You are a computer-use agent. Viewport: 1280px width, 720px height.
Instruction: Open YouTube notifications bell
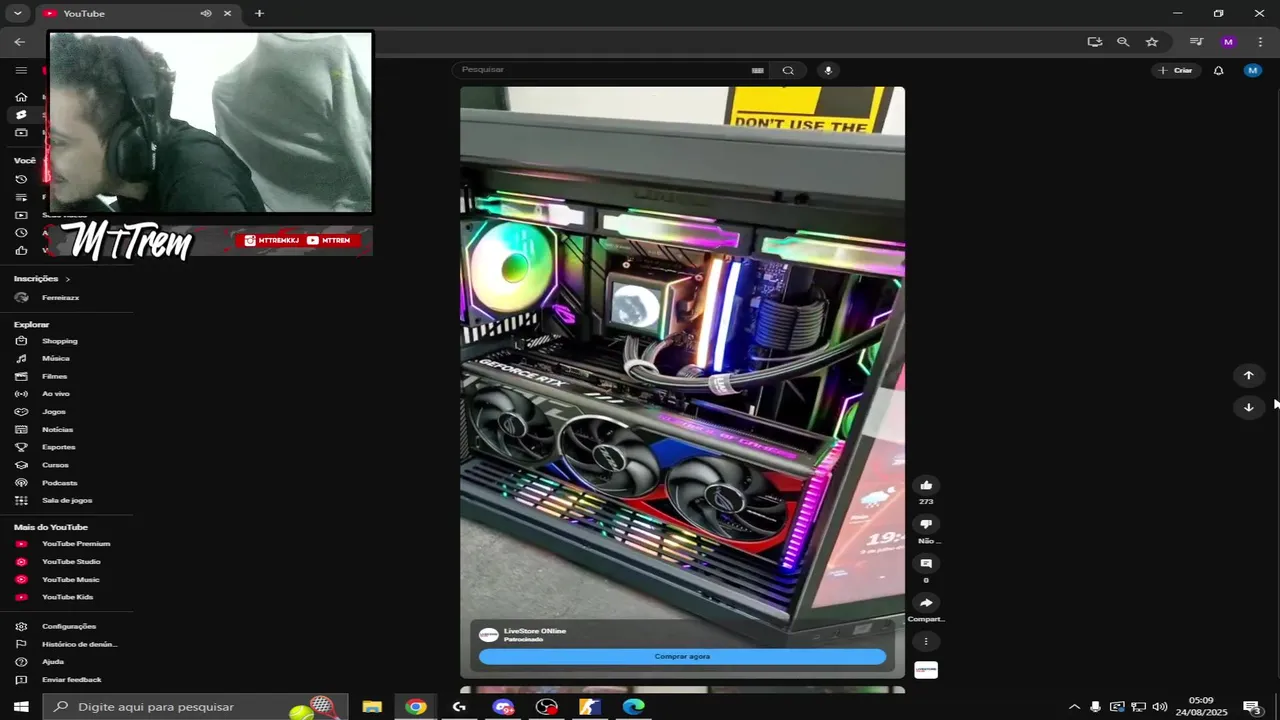tap(1218, 70)
